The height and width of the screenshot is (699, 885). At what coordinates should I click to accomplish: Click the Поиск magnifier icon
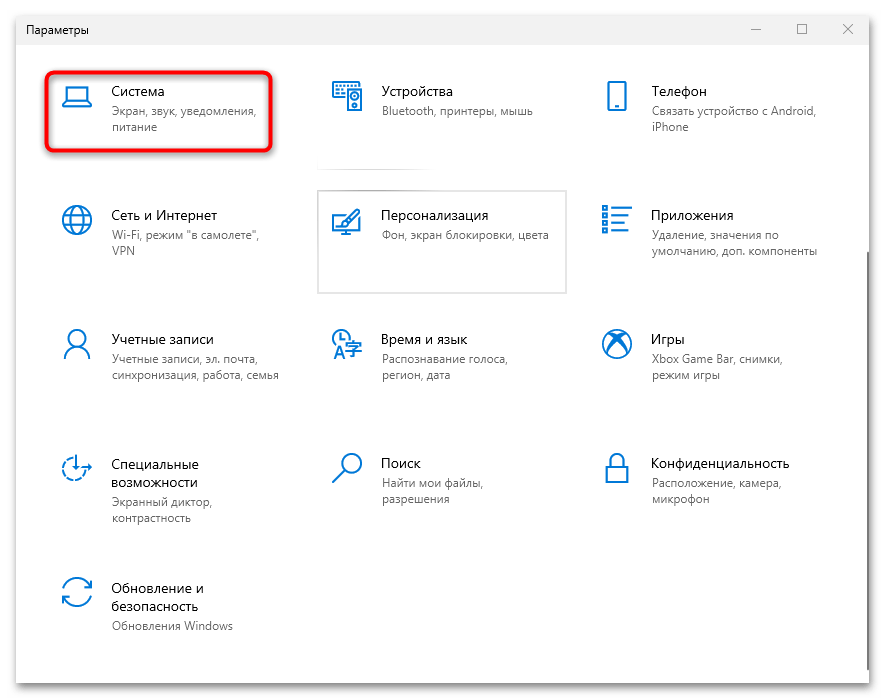click(347, 468)
